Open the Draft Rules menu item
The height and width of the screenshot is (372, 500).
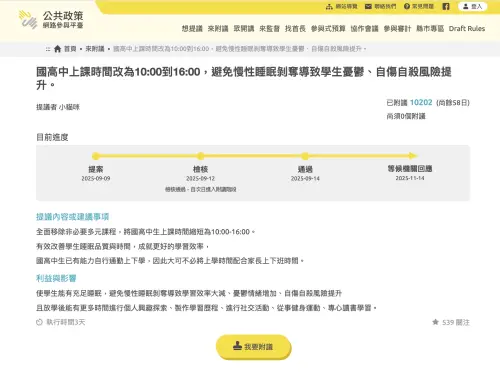[467, 29]
